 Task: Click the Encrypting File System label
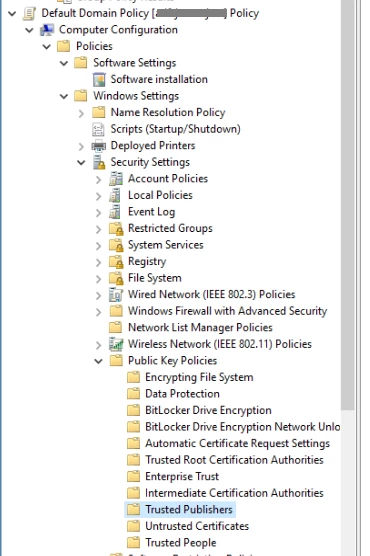point(199,377)
